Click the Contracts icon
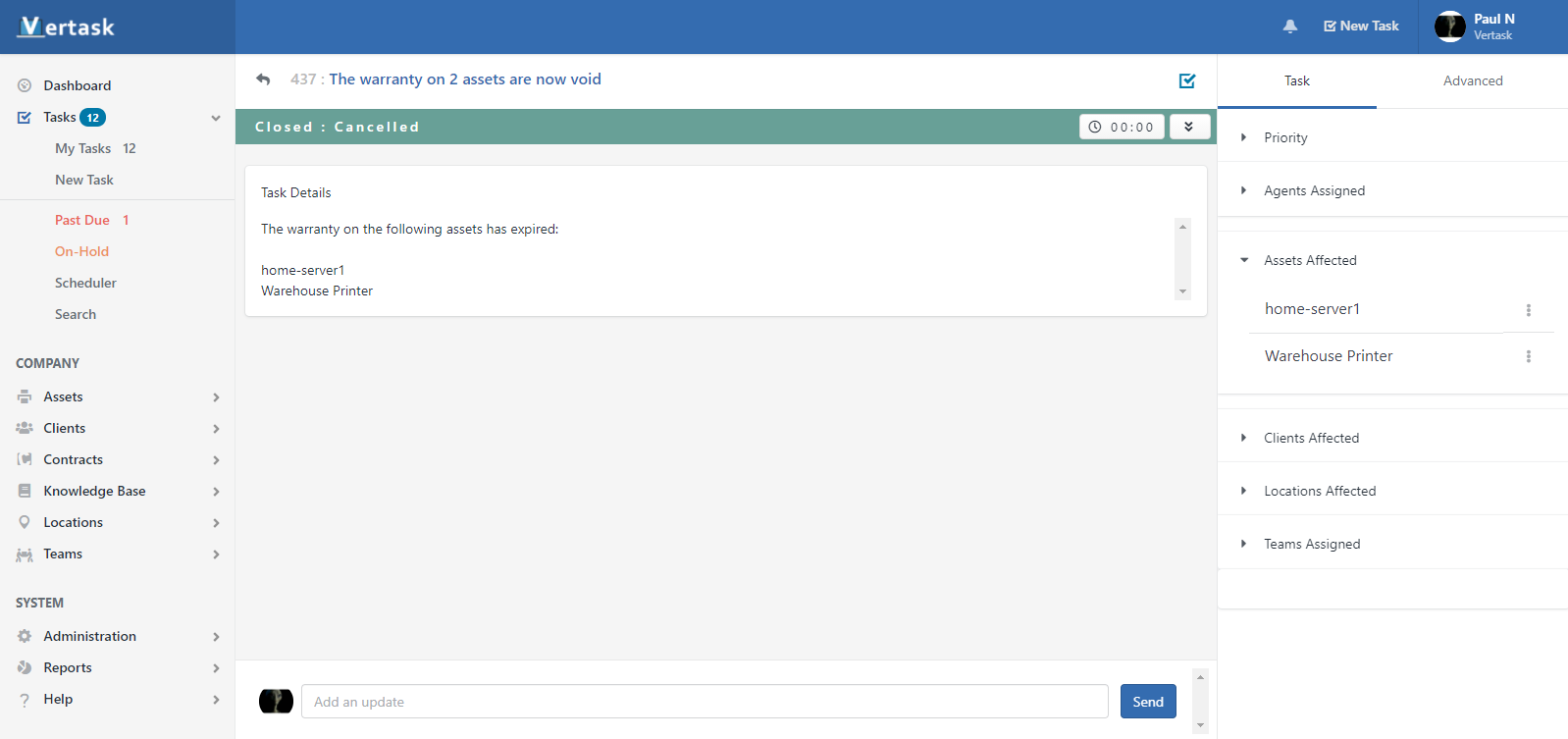 (25, 459)
